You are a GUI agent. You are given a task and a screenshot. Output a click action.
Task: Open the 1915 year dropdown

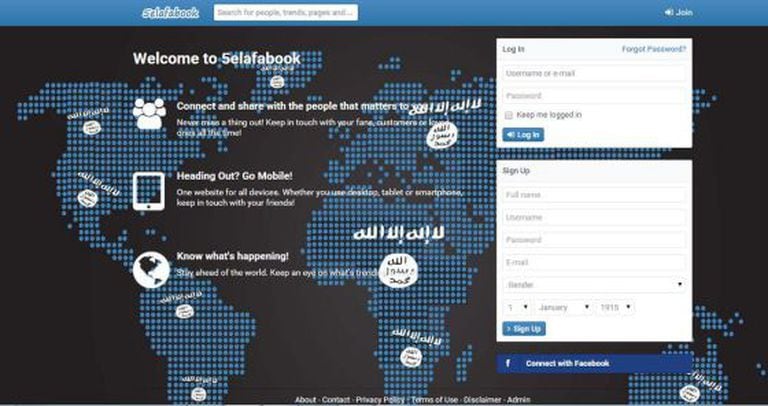pyautogui.click(x=615, y=308)
